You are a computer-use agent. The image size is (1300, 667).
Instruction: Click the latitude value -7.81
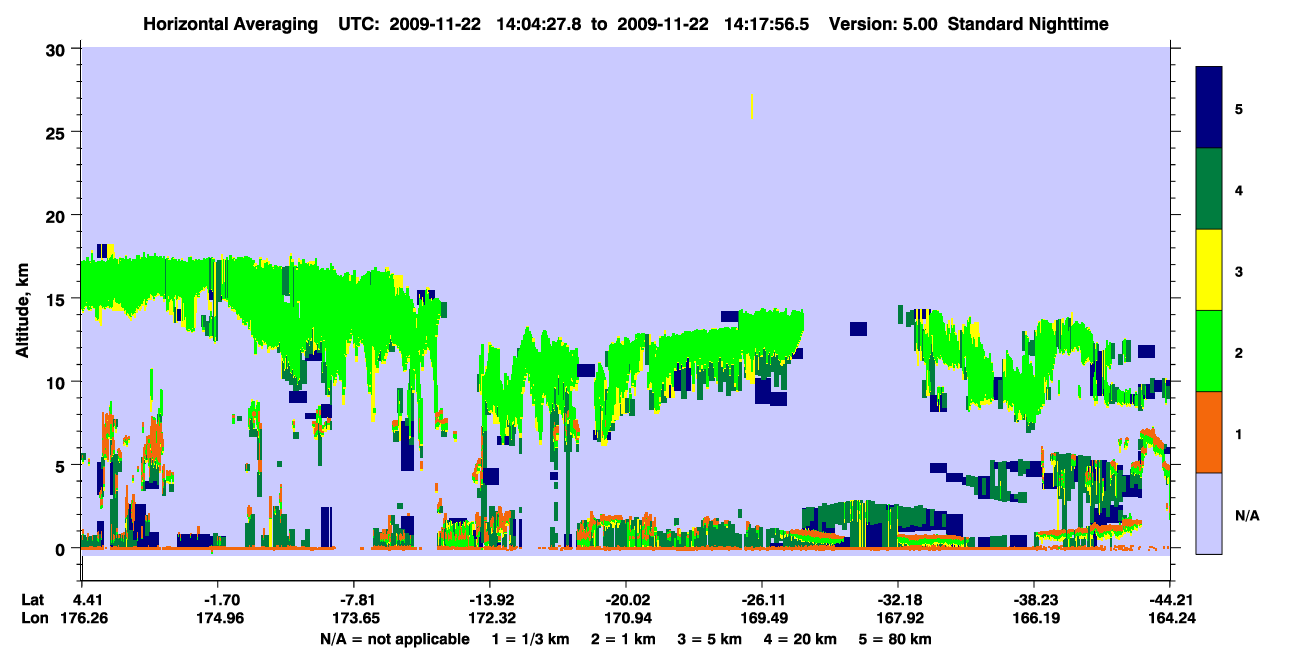pyautogui.click(x=355, y=600)
